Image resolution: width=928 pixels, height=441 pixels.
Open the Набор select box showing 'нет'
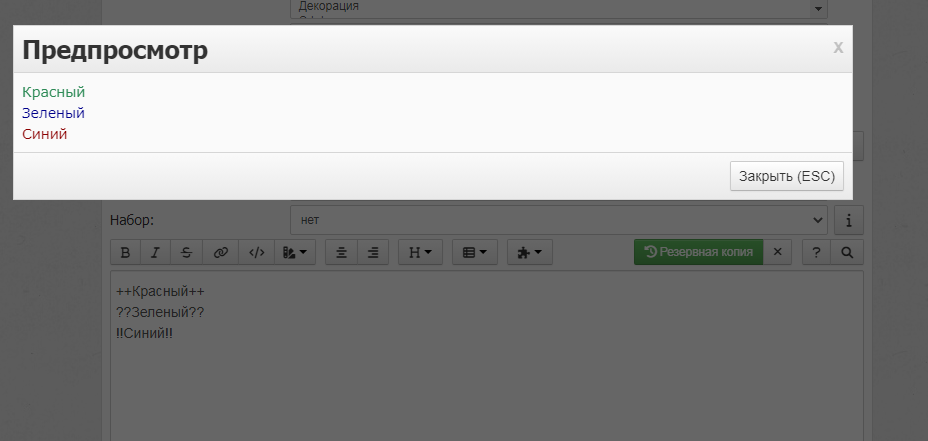559,220
